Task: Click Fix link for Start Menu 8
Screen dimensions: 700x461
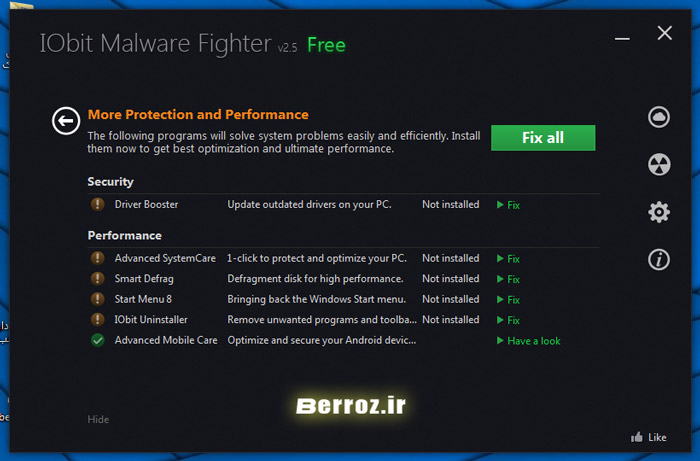Action: point(509,300)
